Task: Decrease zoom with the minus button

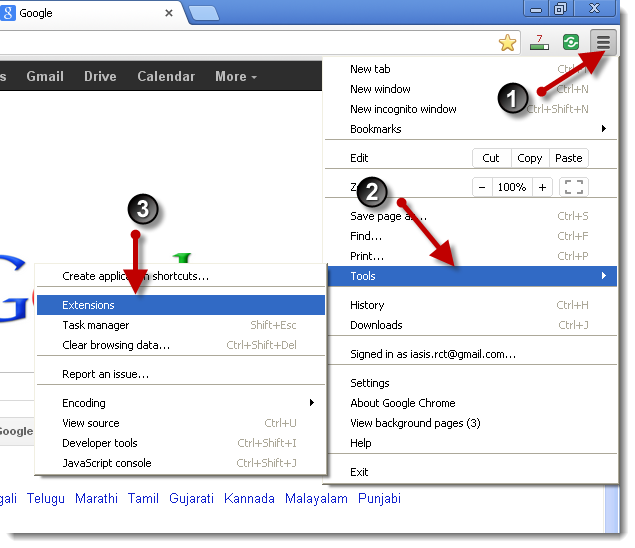Action: (x=482, y=187)
